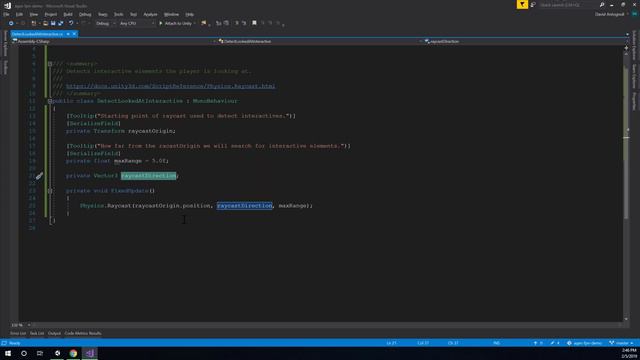Click the Increase Indent toolbar icon
The width and height of the screenshot is (640, 360).
(244, 23)
